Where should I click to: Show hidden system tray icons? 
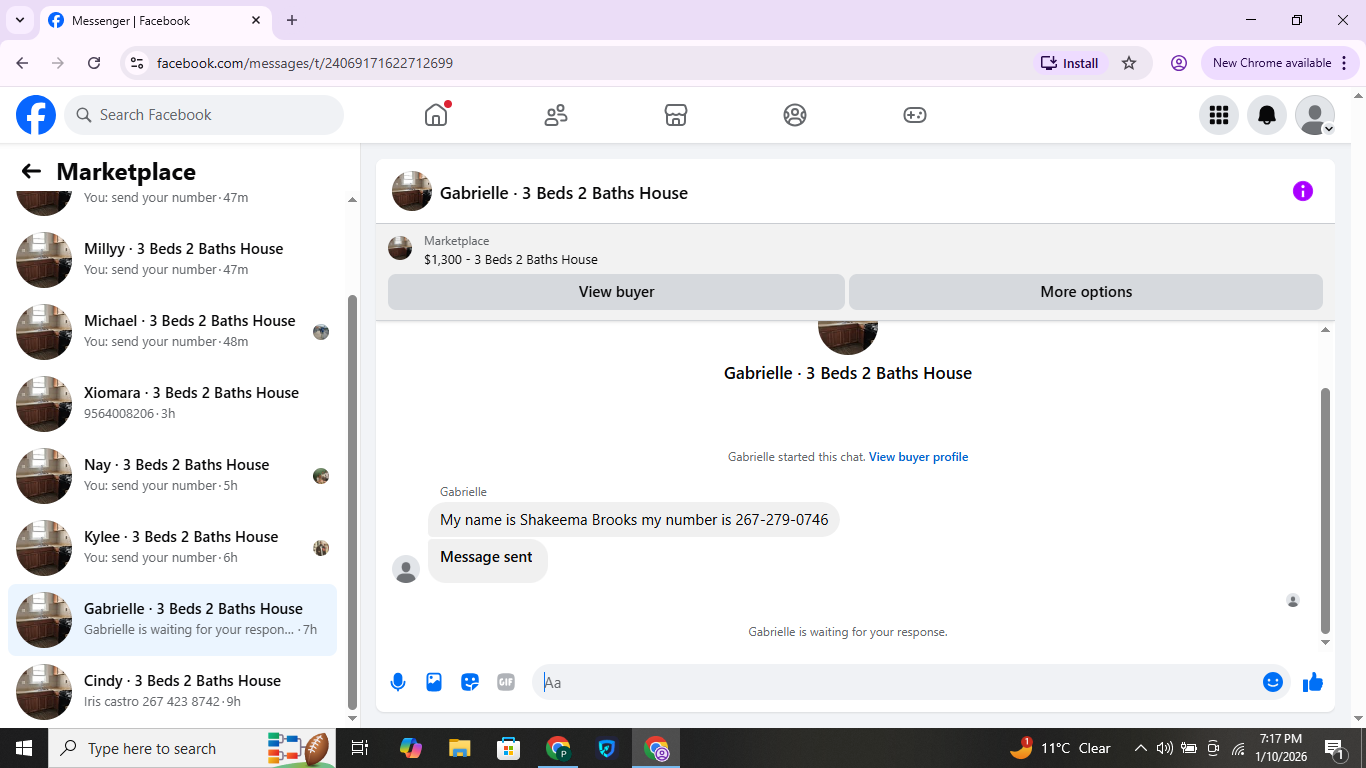pyautogui.click(x=1140, y=748)
